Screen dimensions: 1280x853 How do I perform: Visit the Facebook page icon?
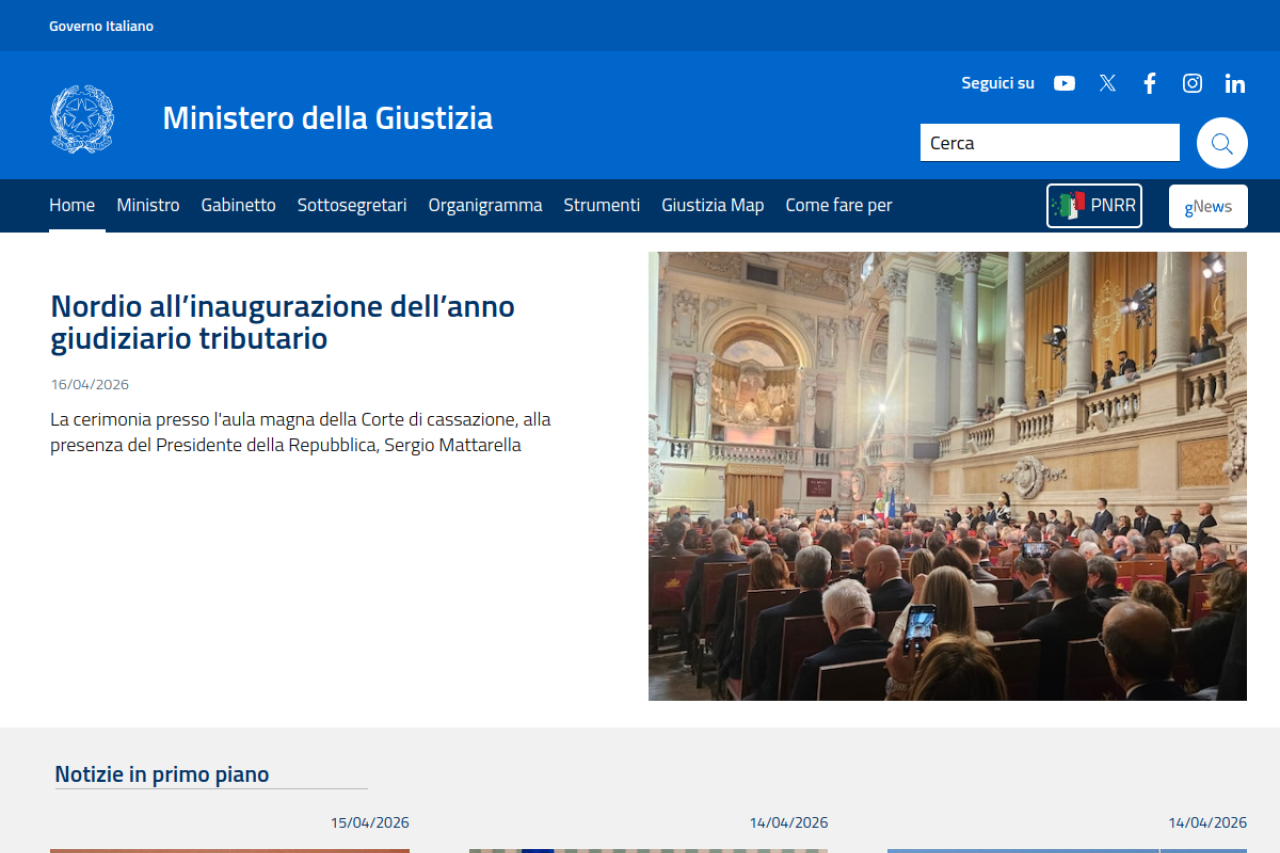pos(1150,84)
